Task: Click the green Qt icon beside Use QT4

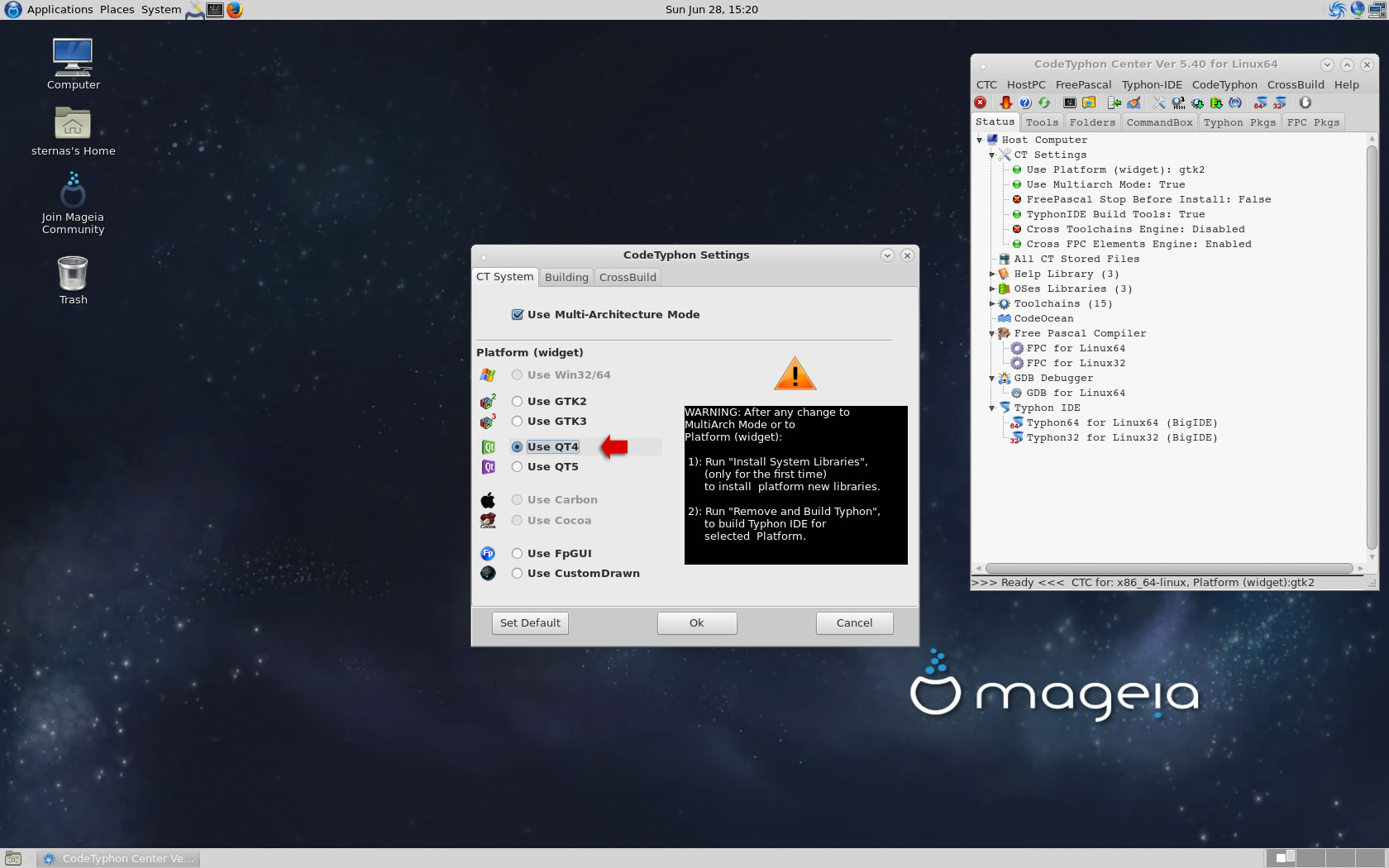Action: tap(488, 447)
